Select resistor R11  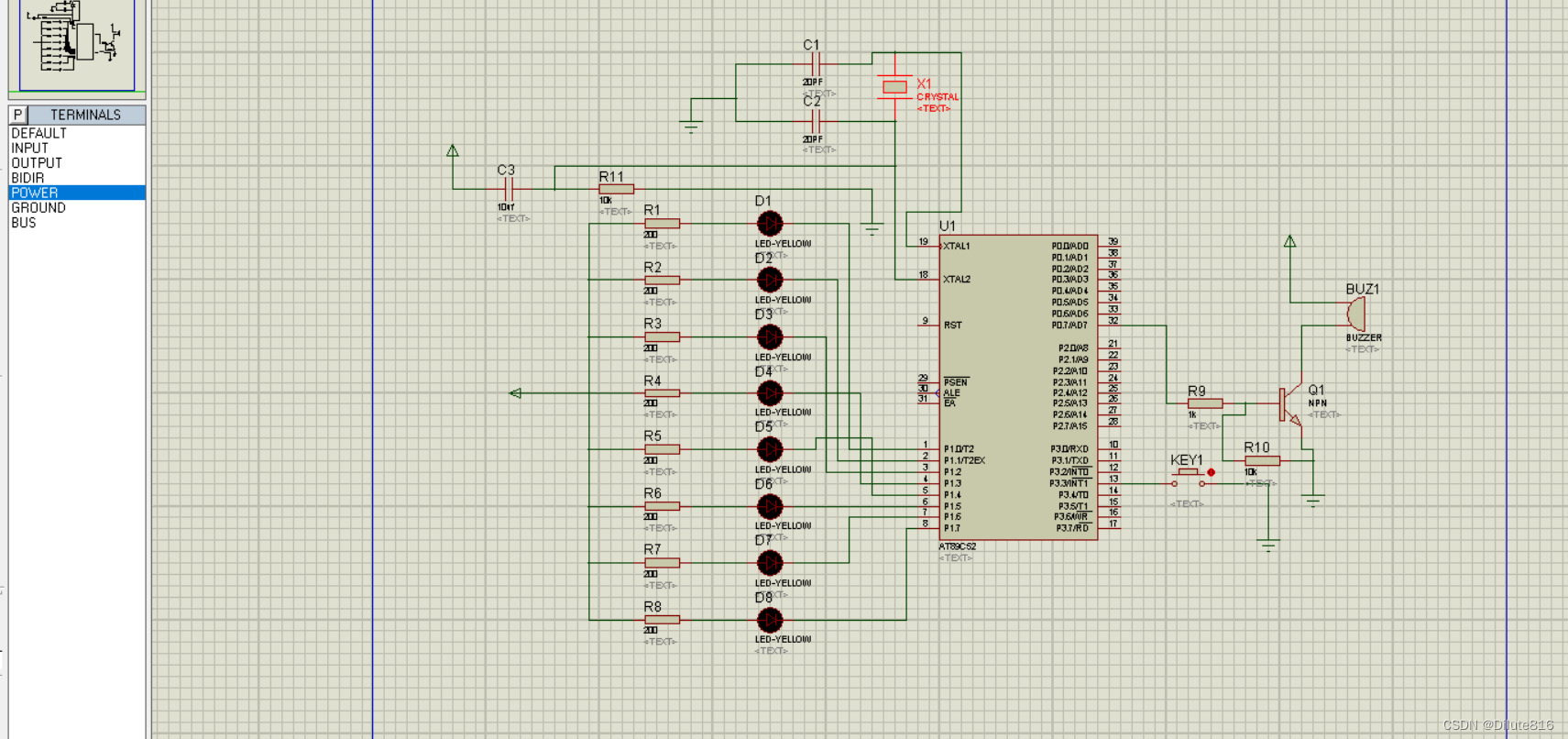[616, 189]
